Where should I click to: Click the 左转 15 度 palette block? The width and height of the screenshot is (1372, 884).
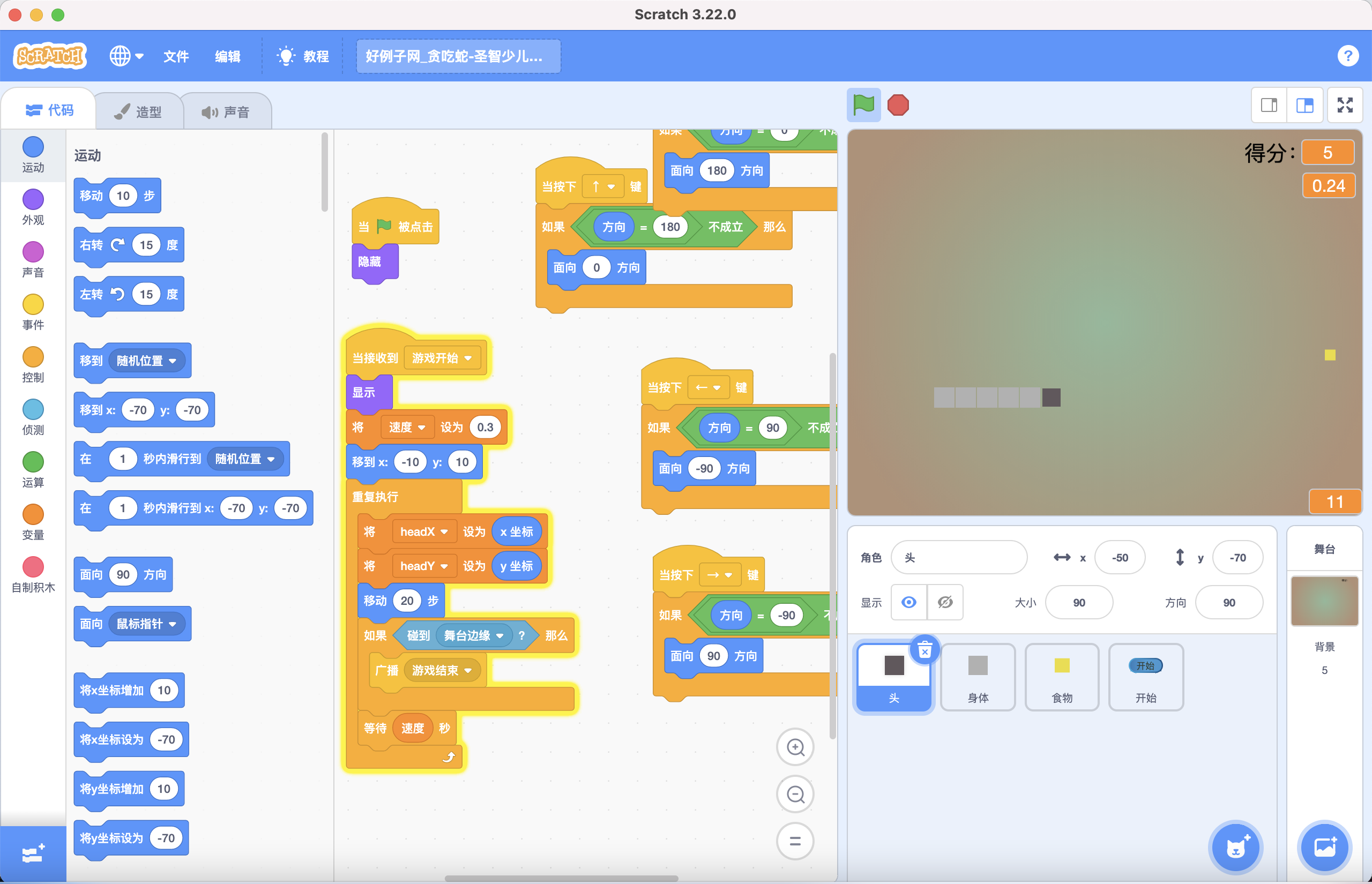pos(129,295)
